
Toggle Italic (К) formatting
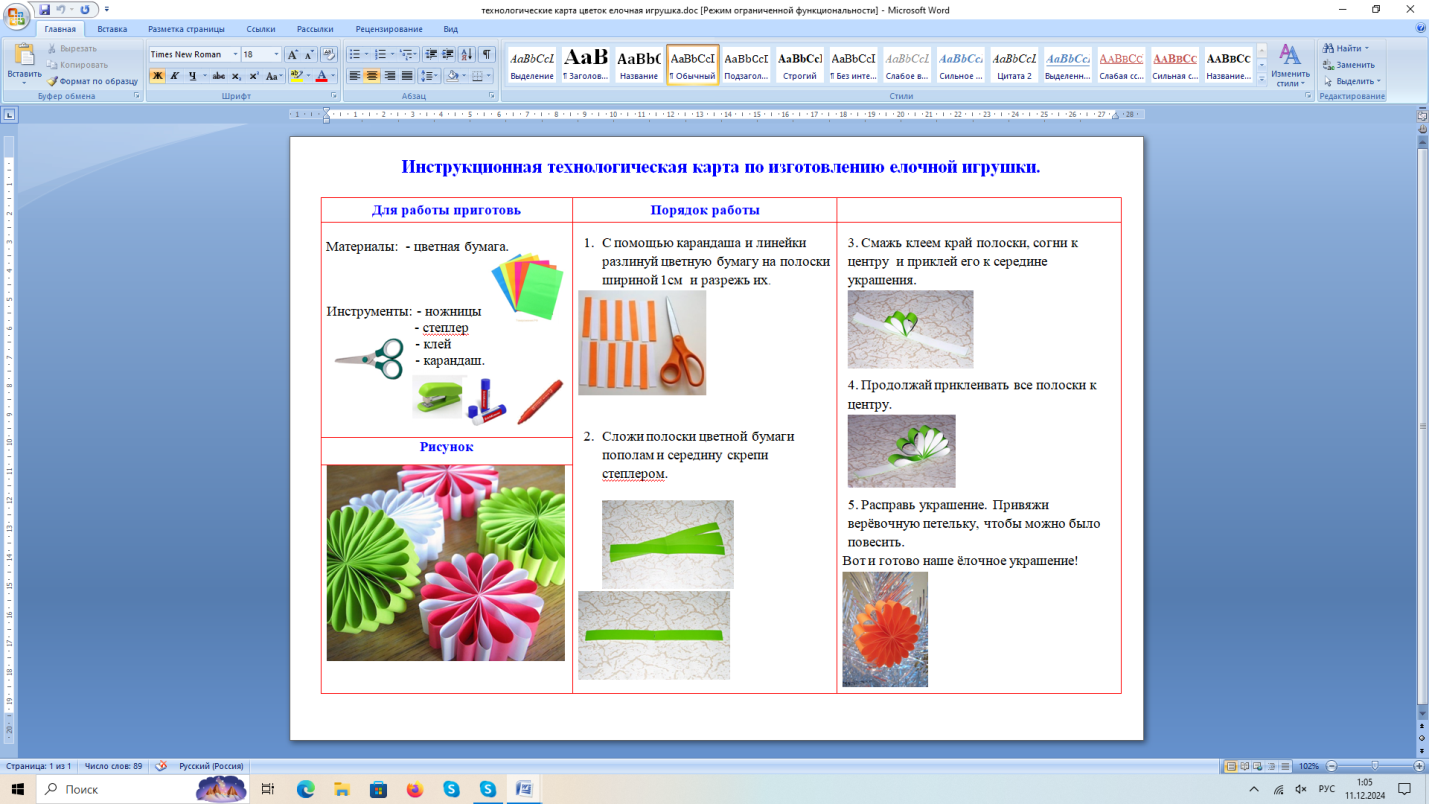175,76
